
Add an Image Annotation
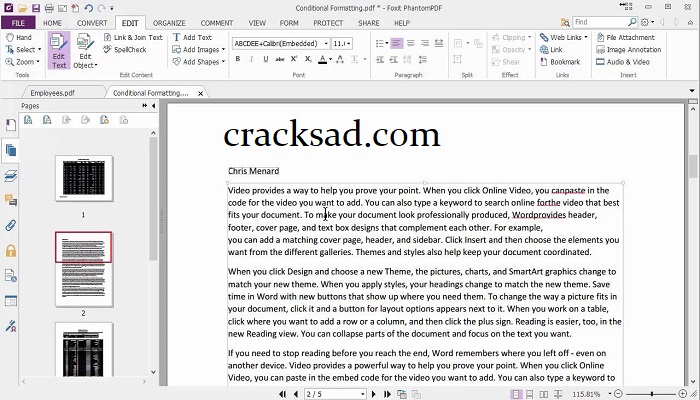pos(629,50)
